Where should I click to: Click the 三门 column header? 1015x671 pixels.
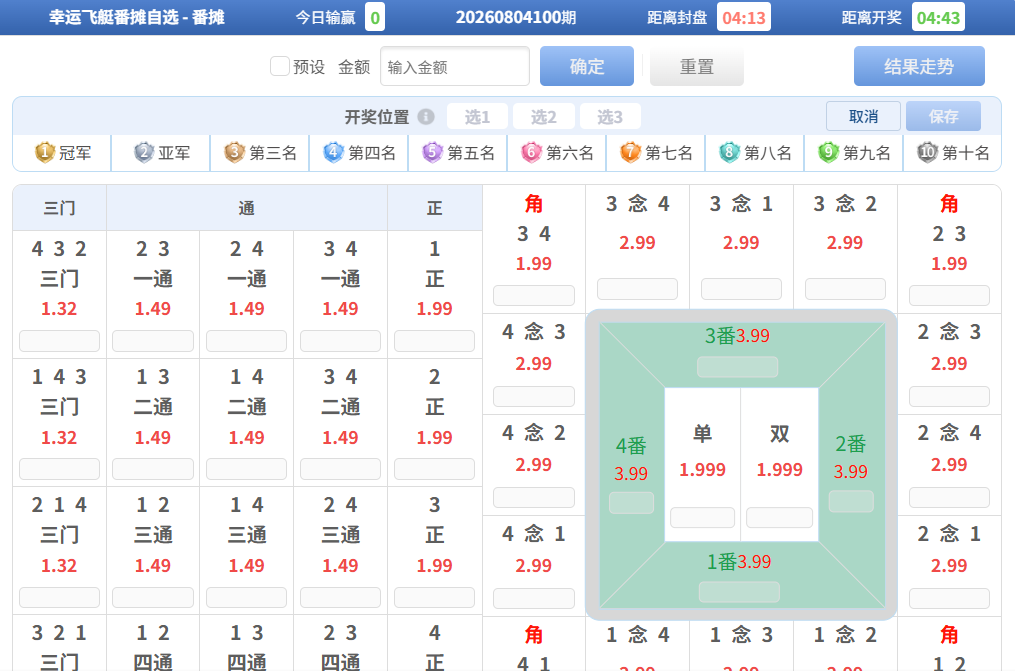tap(60, 208)
